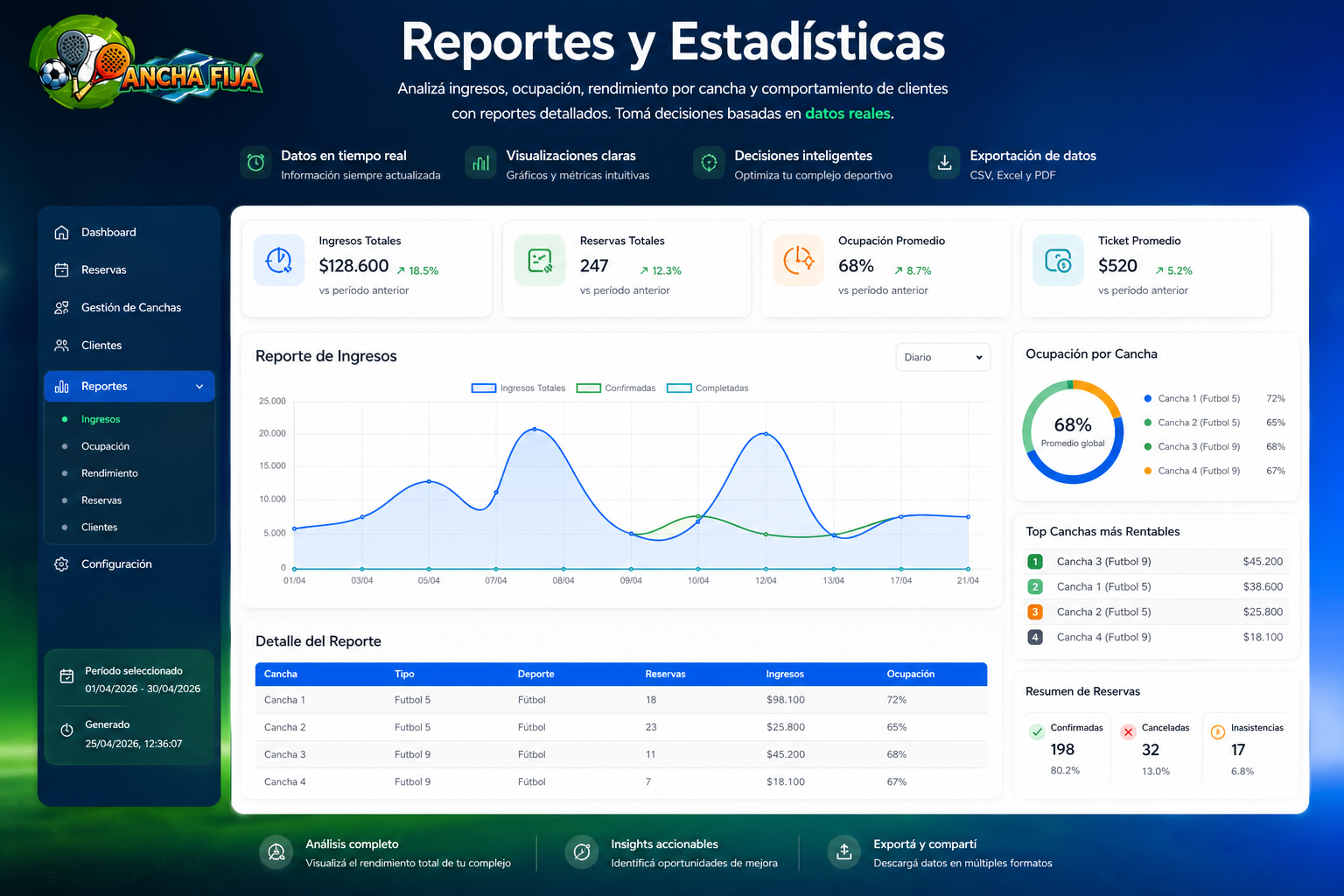The image size is (1344, 896).
Task: Click the Configuración gear icon
Action: coord(61,564)
